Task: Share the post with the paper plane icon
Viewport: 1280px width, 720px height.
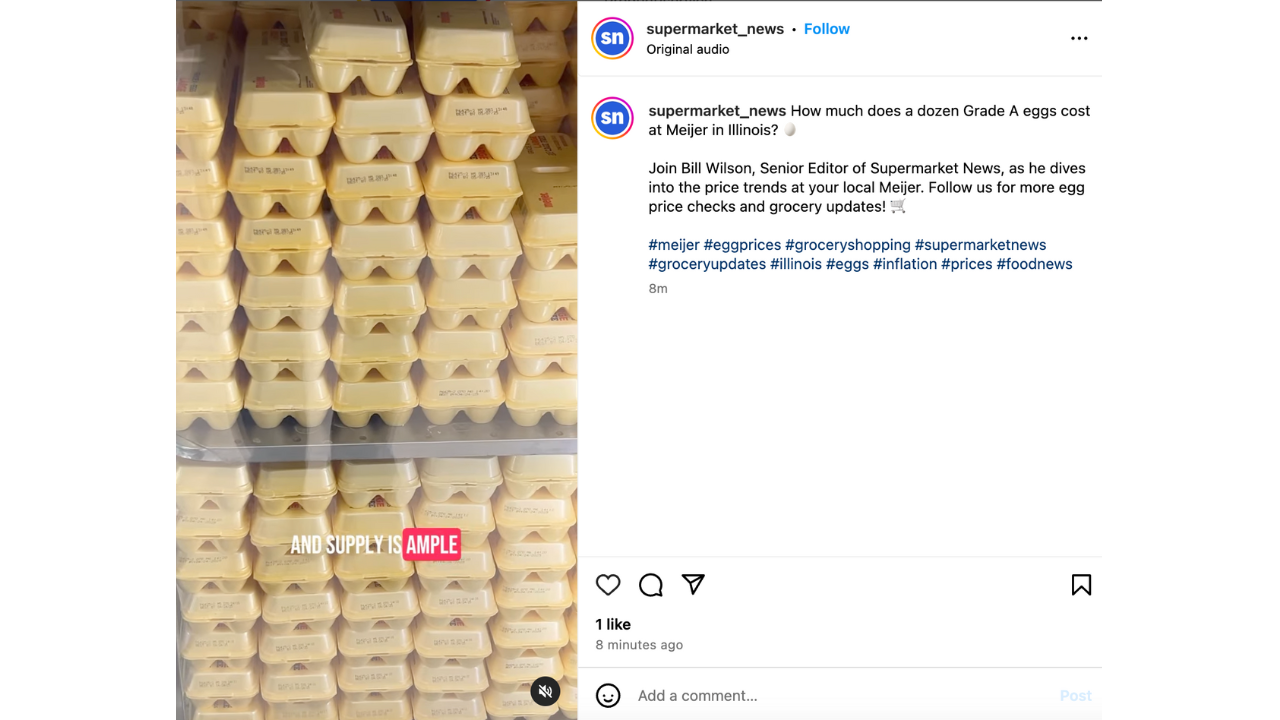Action: 693,585
